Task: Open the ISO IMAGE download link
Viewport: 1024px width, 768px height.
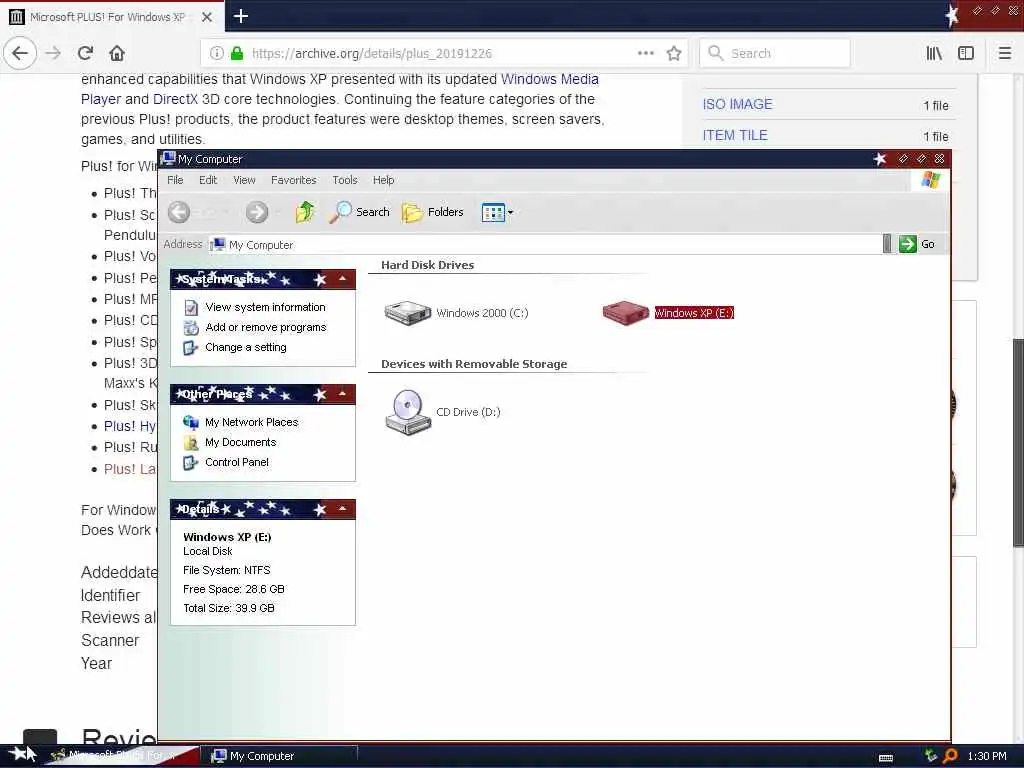Action: [737, 104]
